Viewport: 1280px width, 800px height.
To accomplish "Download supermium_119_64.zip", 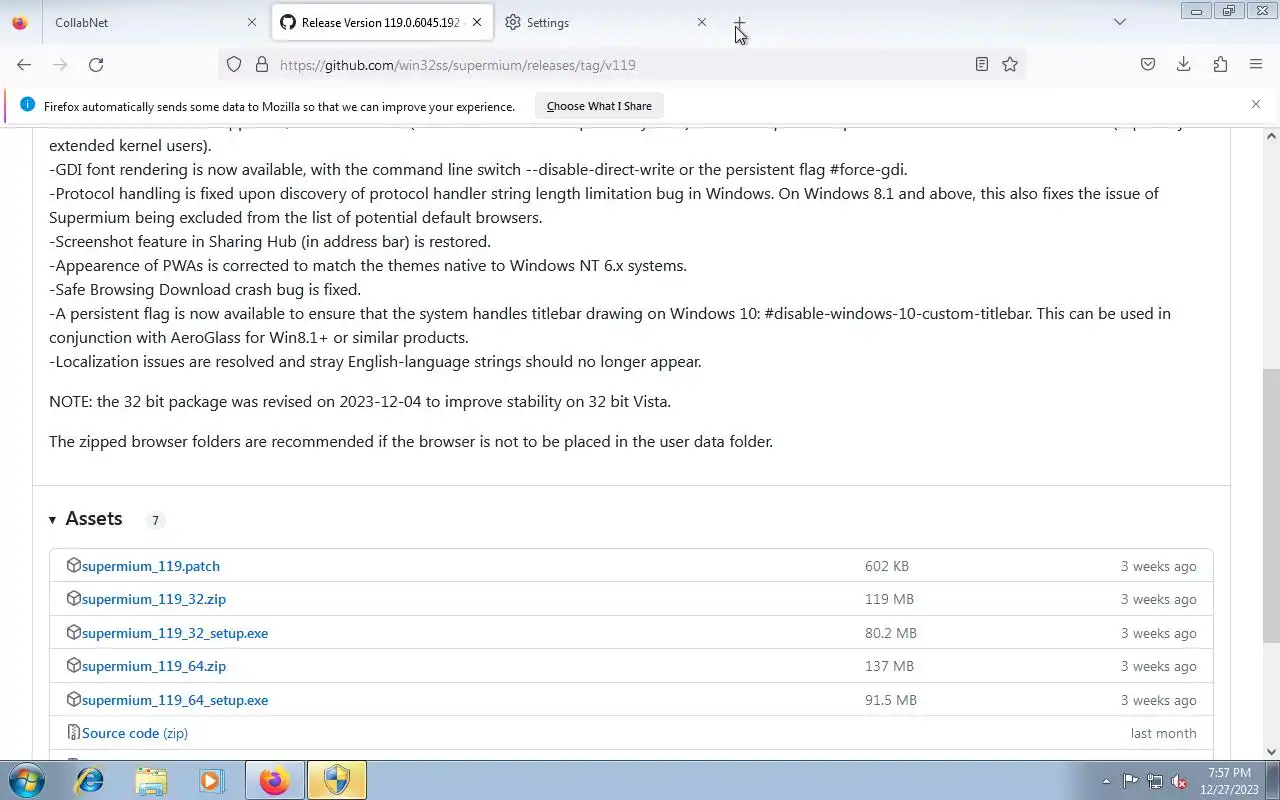I will [x=154, y=666].
